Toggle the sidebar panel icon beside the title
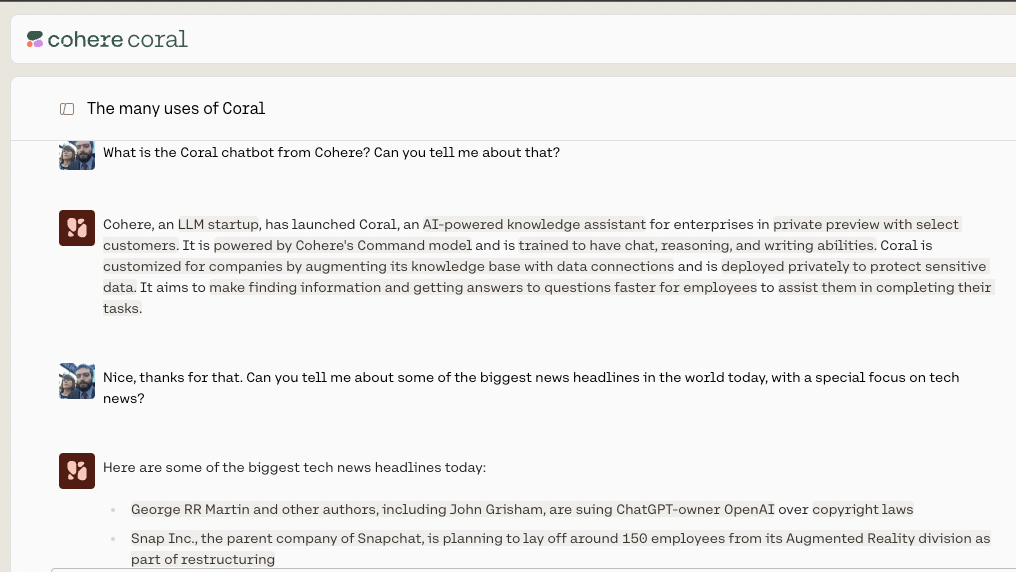The height and width of the screenshot is (572, 1016). click(x=67, y=108)
